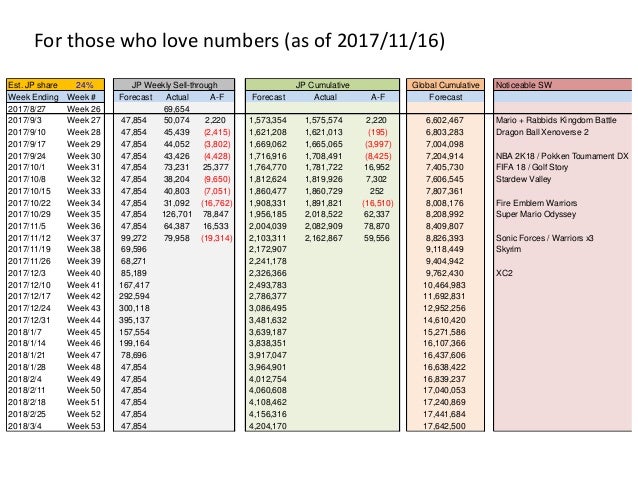This screenshot has height=479, width=638.
Task: Click the date cell 2018/2/25
Action: (27, 414)
